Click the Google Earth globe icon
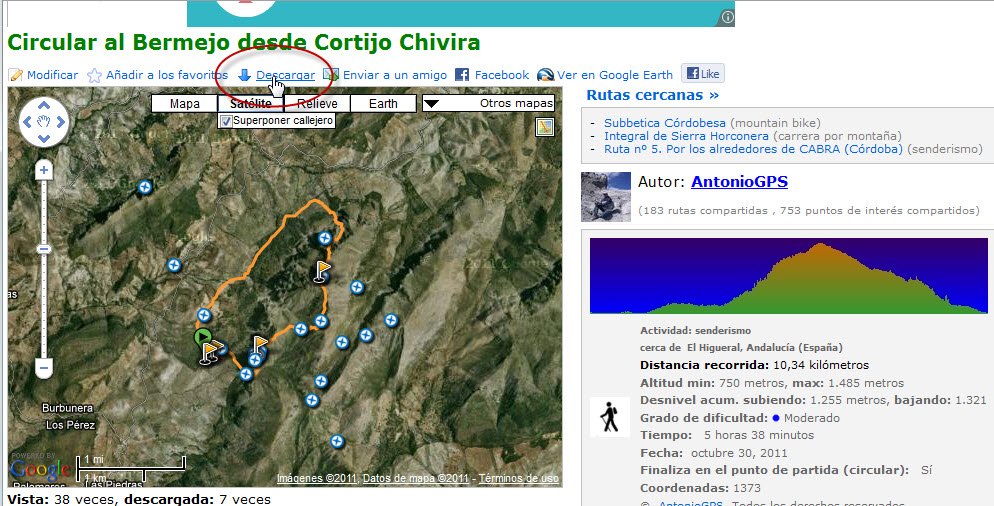 click(x=545, y=75)
